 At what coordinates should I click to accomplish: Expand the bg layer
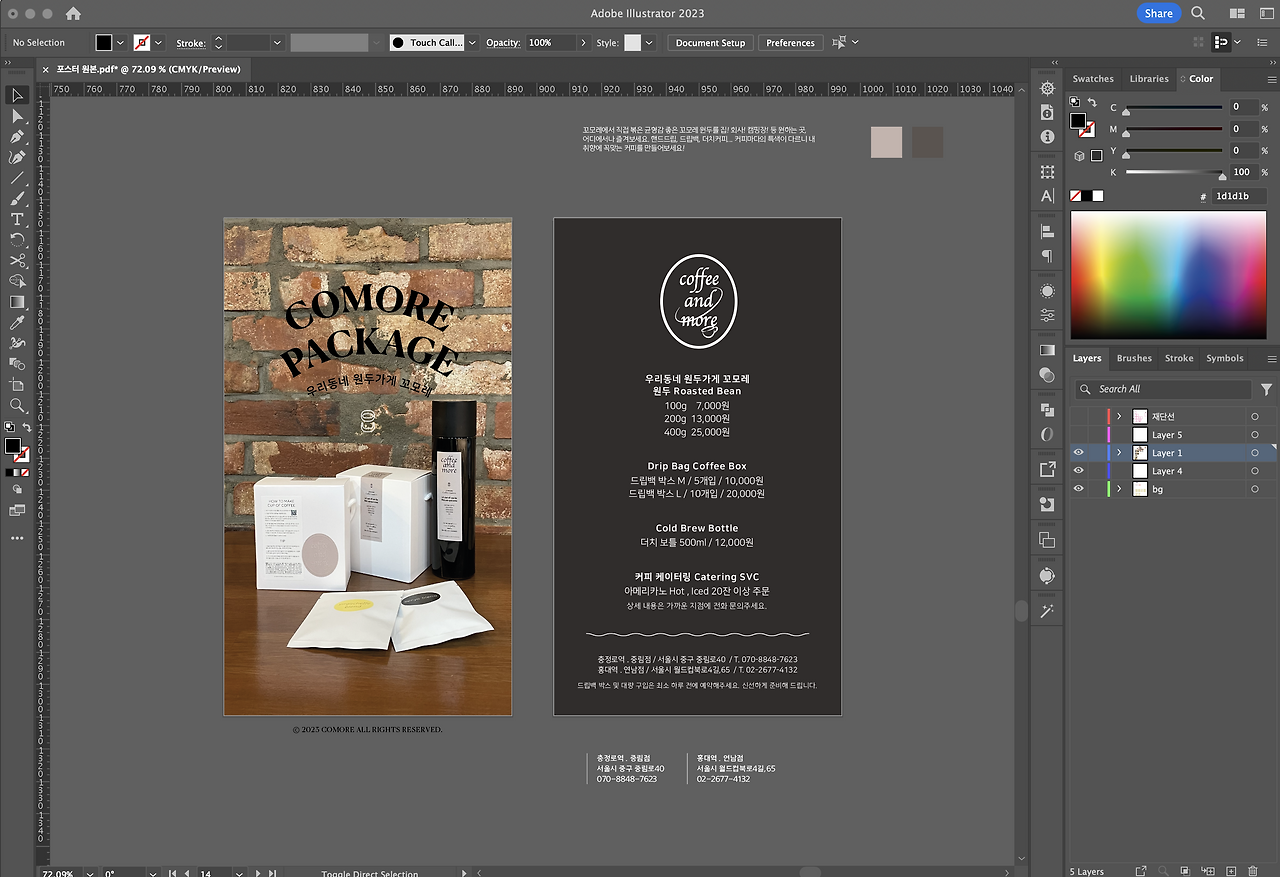[1119, 489]
